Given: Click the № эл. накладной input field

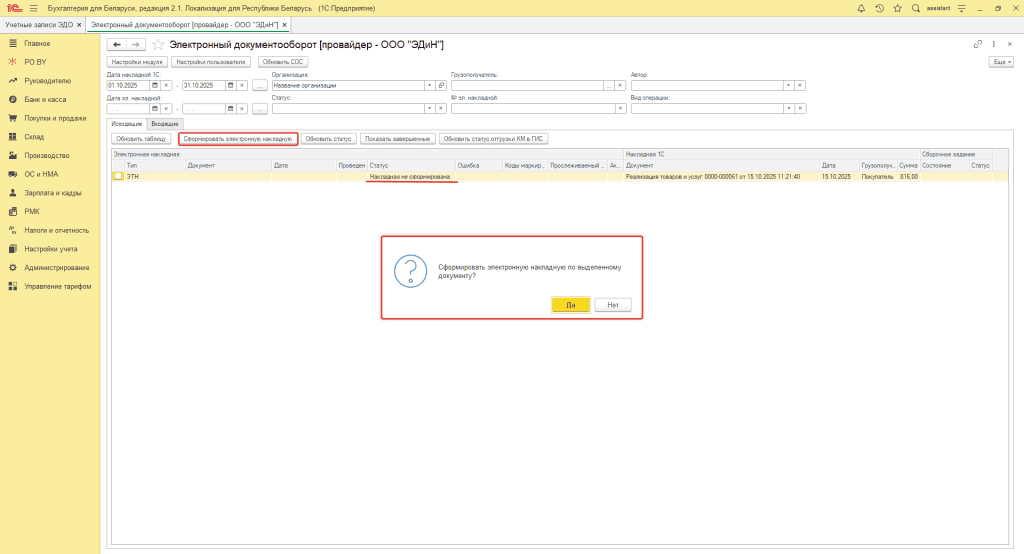Looking at the screenshot, I should [526, 109].
